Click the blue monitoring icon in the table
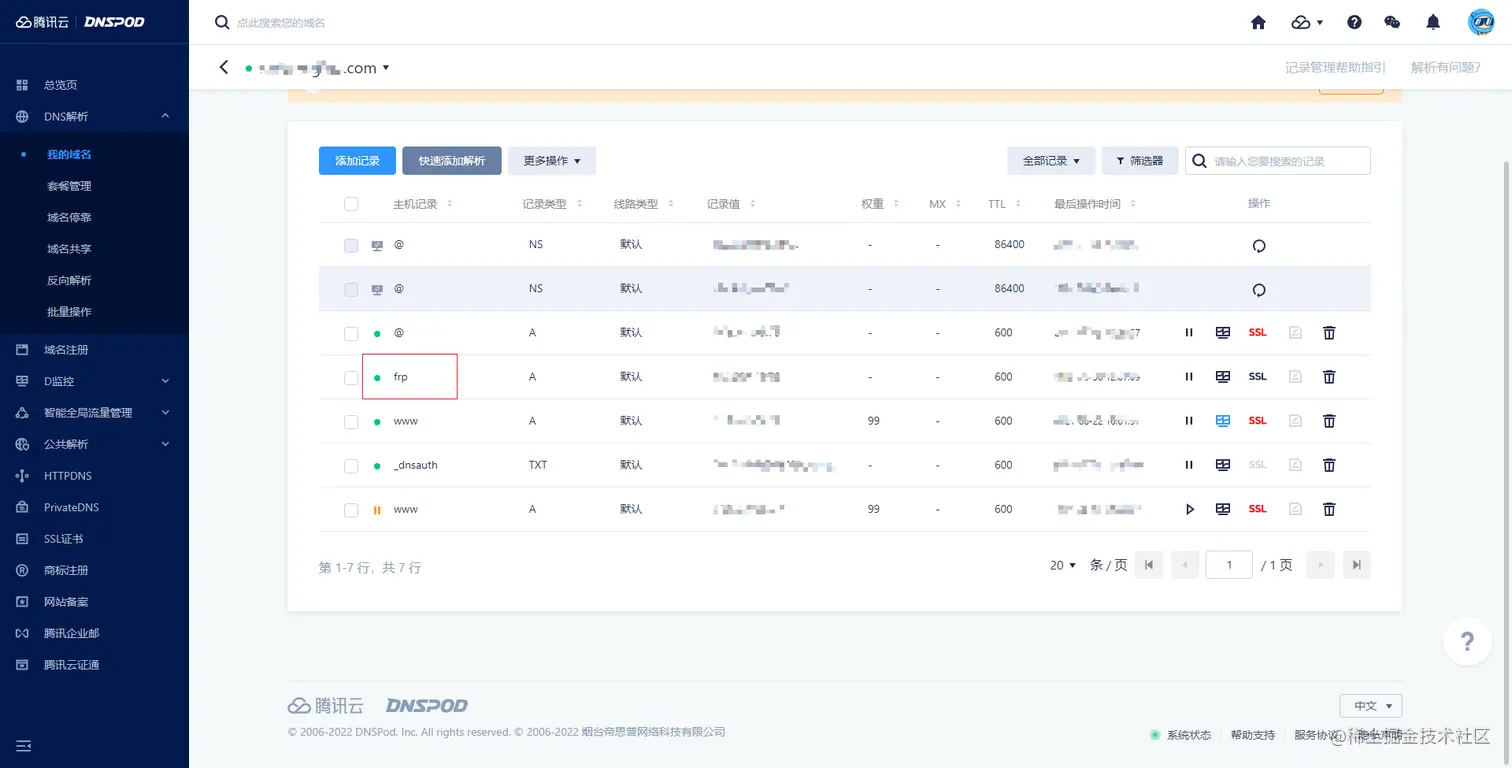The image size is (1512, 768). click(x=1222, y=421)
